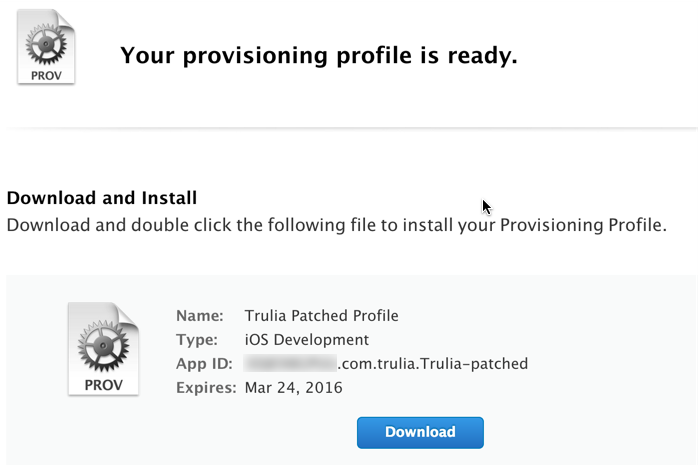Image resolution: width=699 pixels, height=465 pixels.
Task: Select the com.trulia.Trulia-patched identifier text
Action: click(433, 364)
